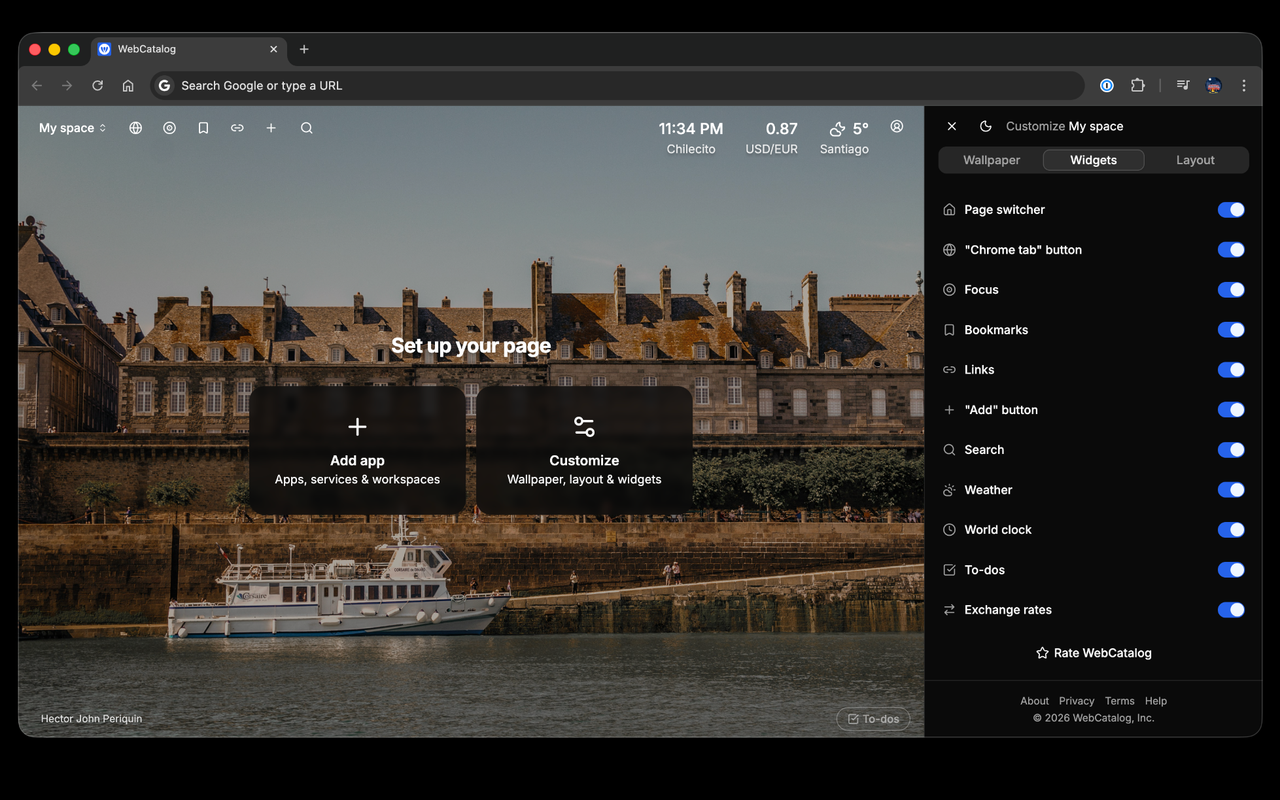The width and height of the screenshot is (1280, 800).
Task: Select the Widgets tab
Action: coord(1093,160)
